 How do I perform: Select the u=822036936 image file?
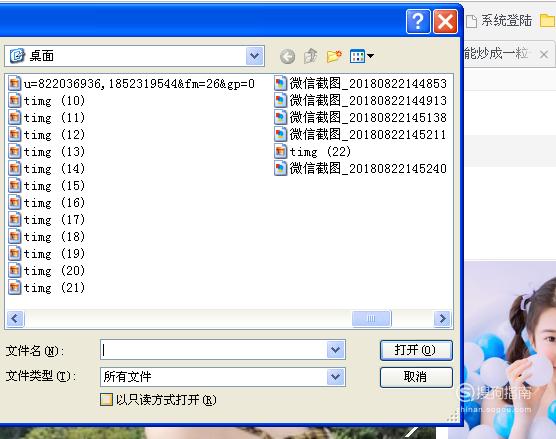coord(131,84)
